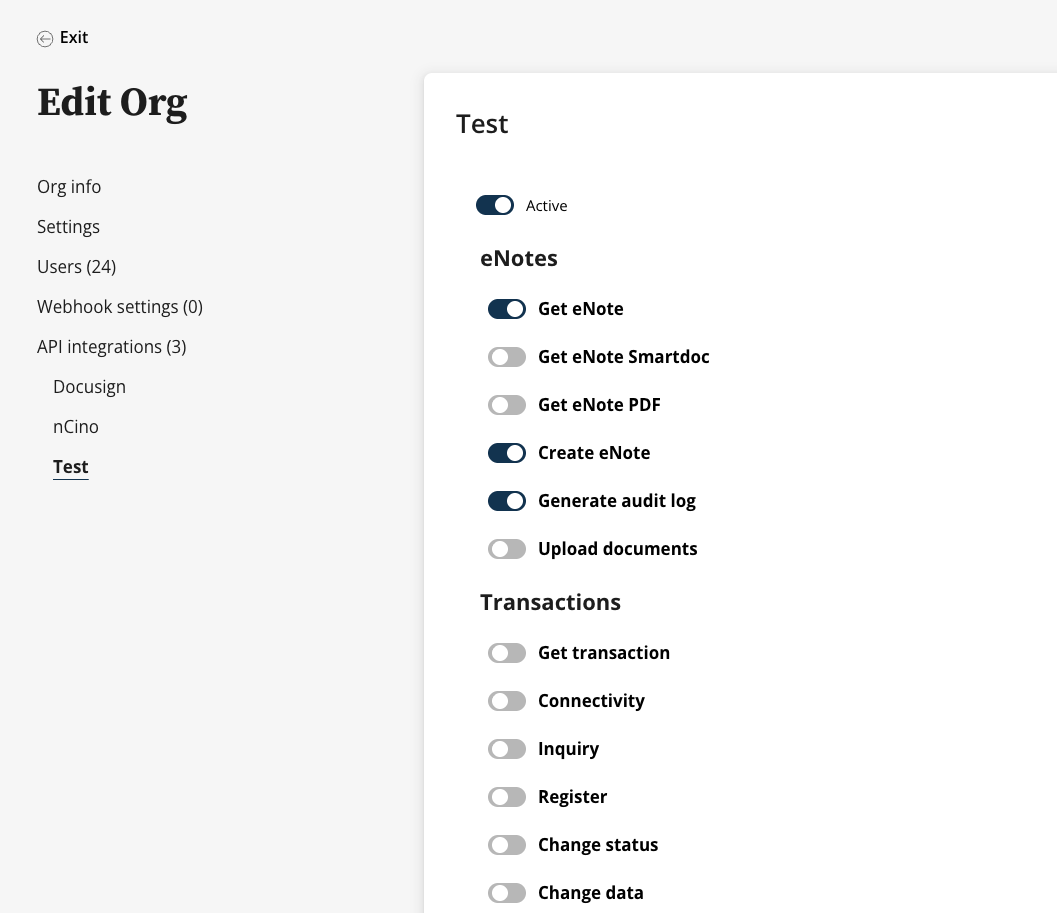Turn on Get transaction switch

(507, 653)
